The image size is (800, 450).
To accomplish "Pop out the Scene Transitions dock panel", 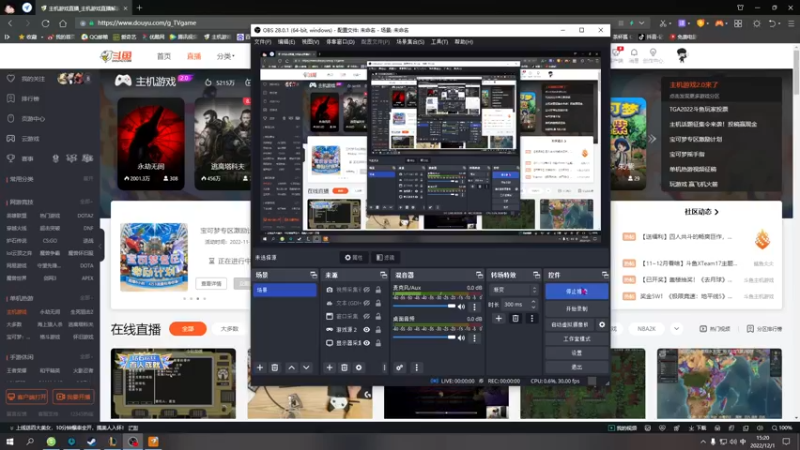I will [536, 275].
